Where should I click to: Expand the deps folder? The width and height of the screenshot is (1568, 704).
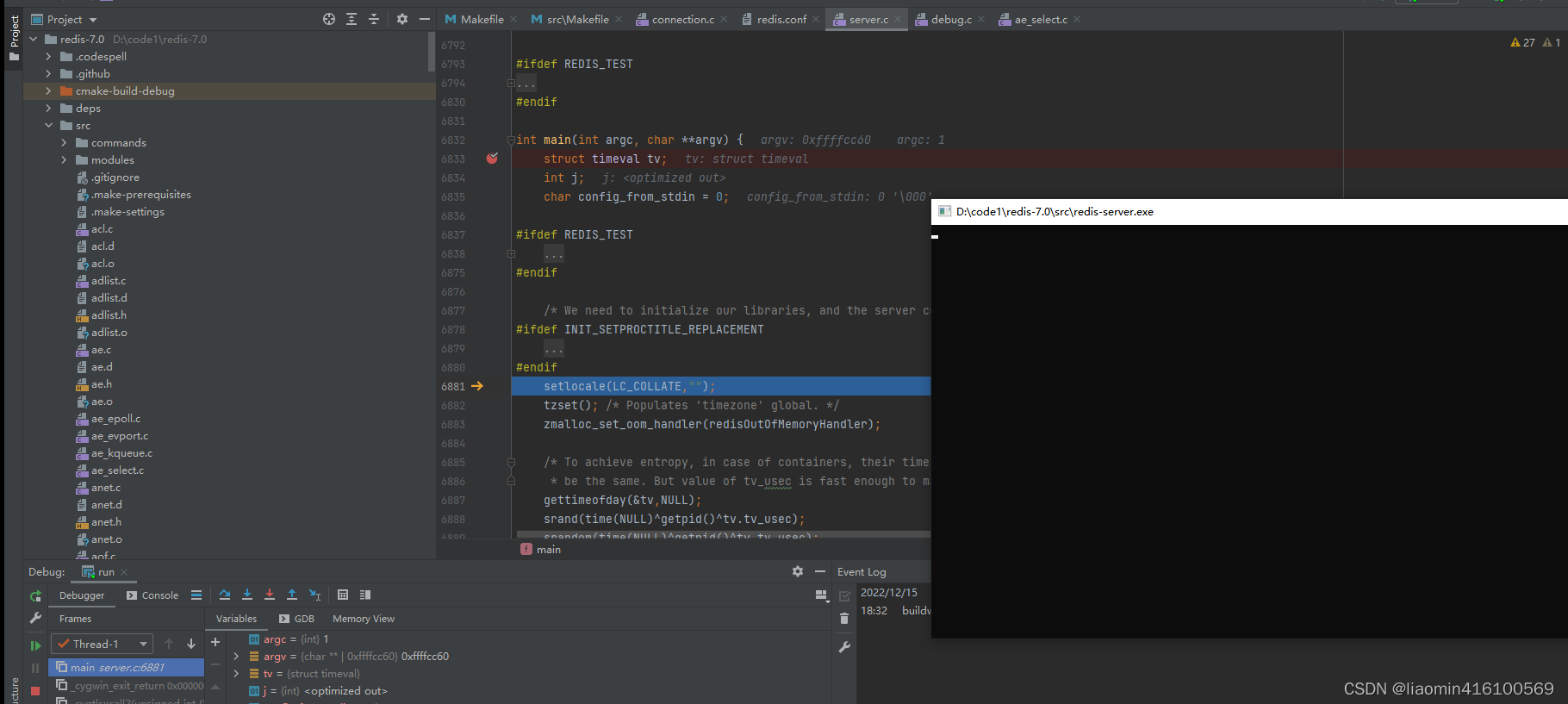[48, 109]
